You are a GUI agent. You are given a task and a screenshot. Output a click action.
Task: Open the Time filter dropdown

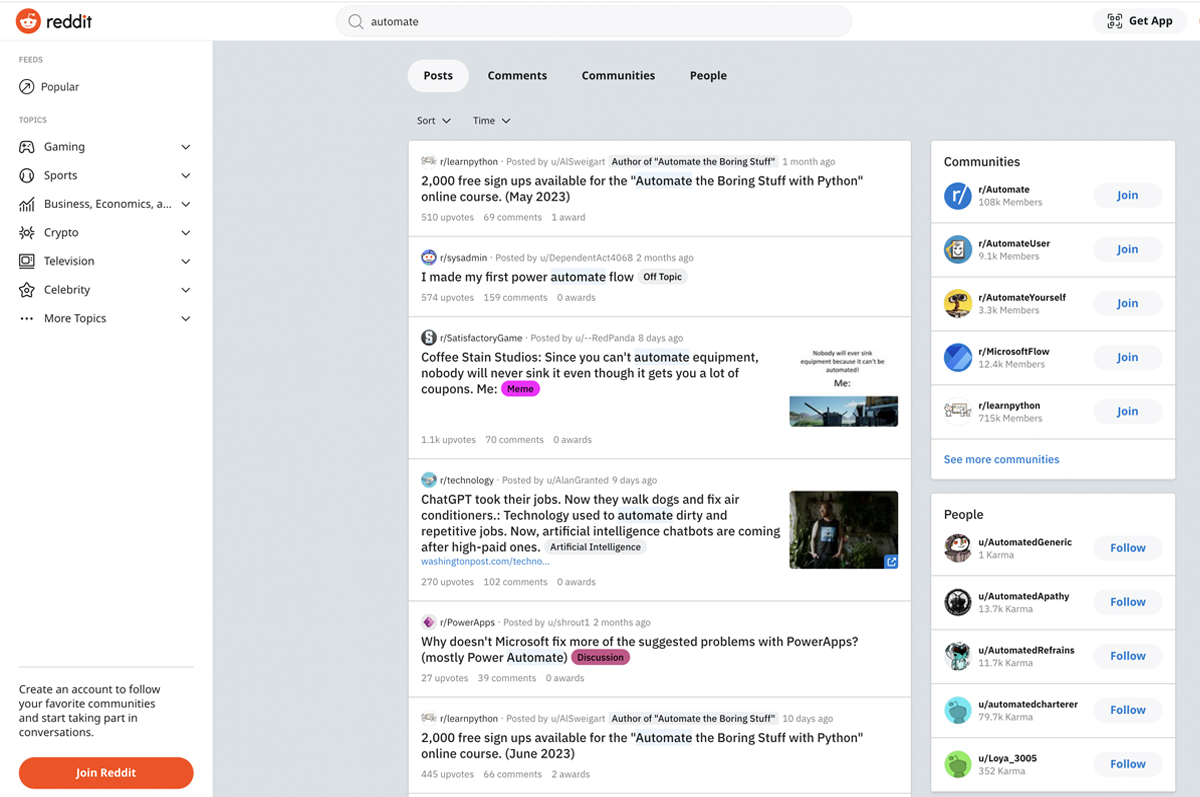tap(490, 120)
